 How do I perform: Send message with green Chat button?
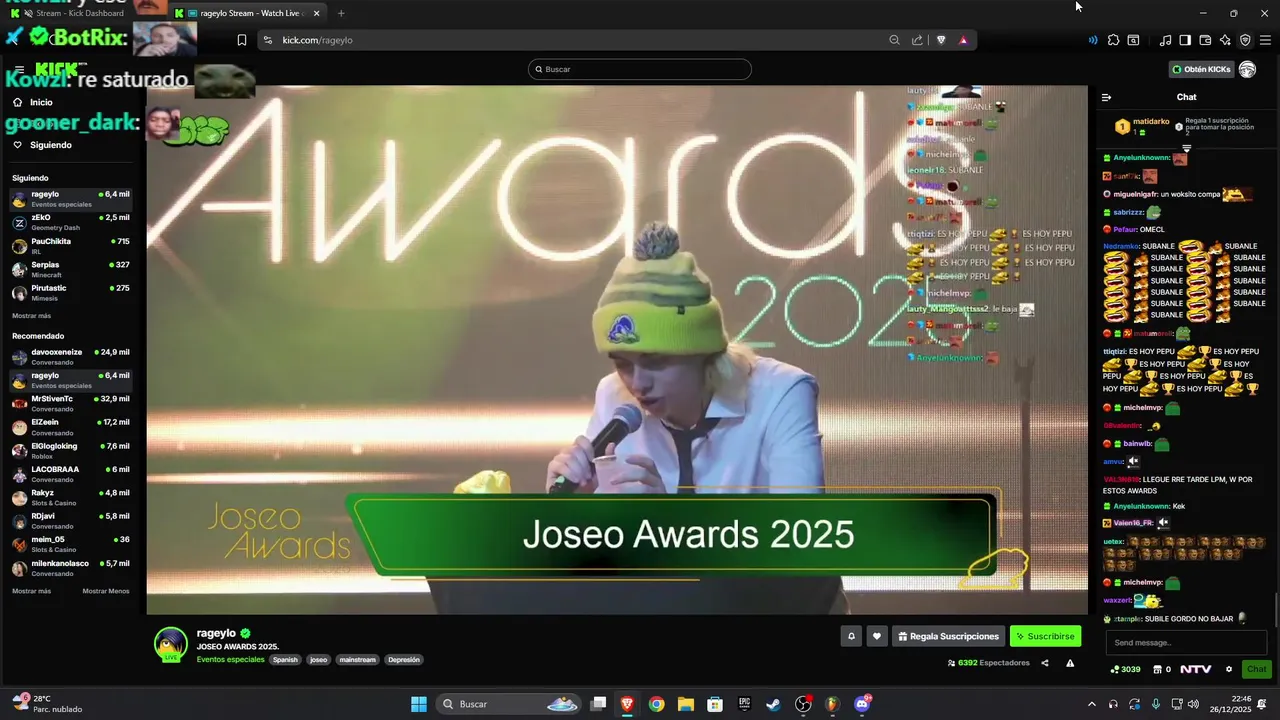tap(1256, 669)
